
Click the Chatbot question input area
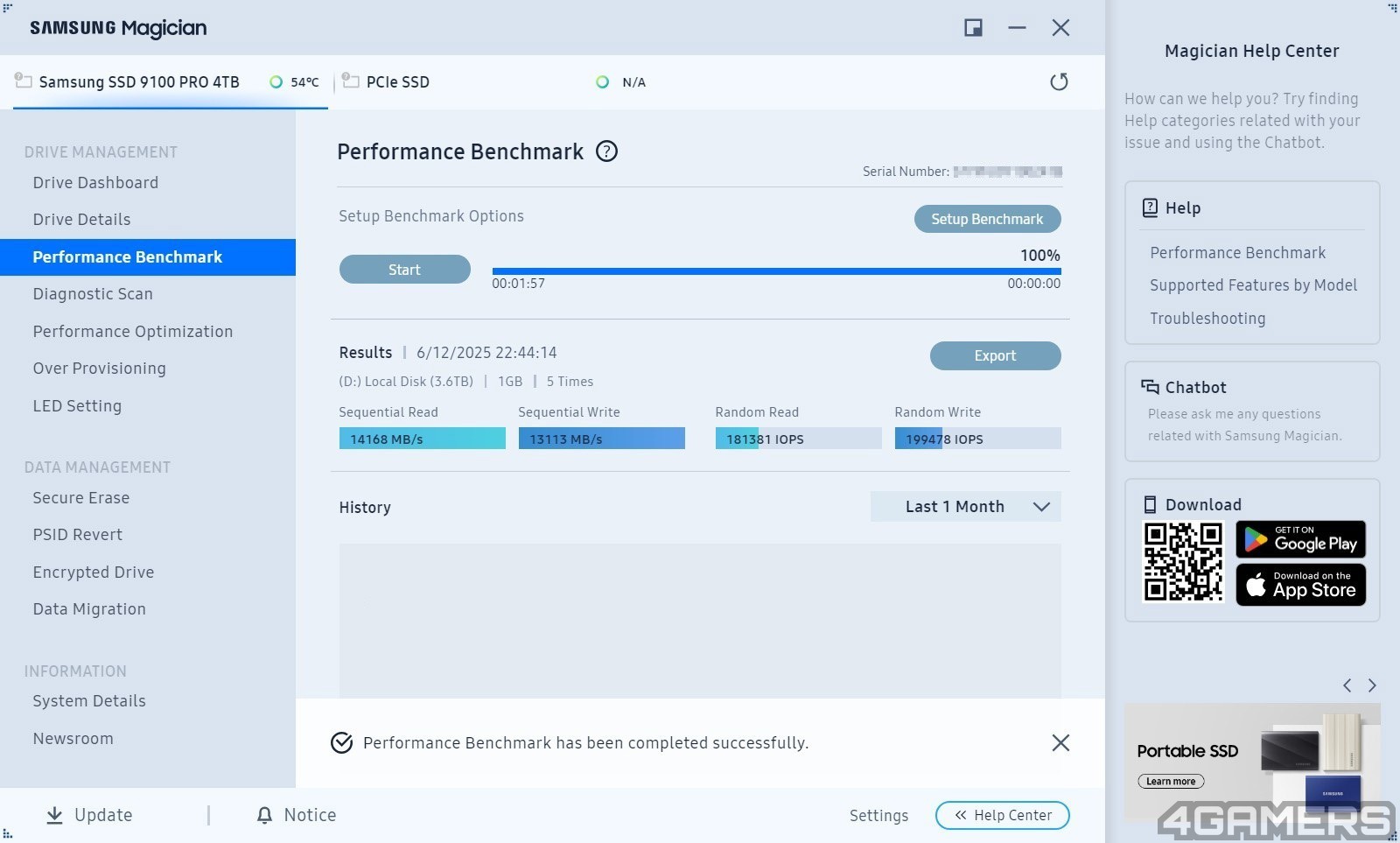(x=1244, y=425)
